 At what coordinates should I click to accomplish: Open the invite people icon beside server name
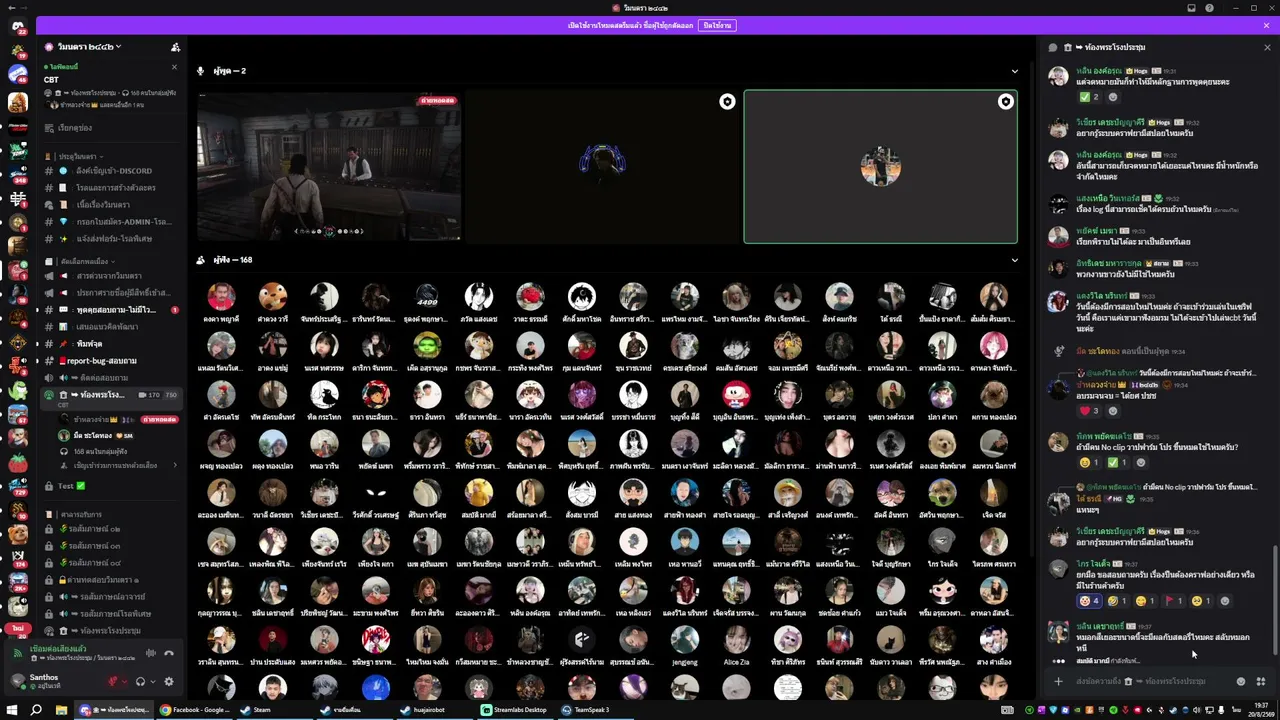[175, 47]
